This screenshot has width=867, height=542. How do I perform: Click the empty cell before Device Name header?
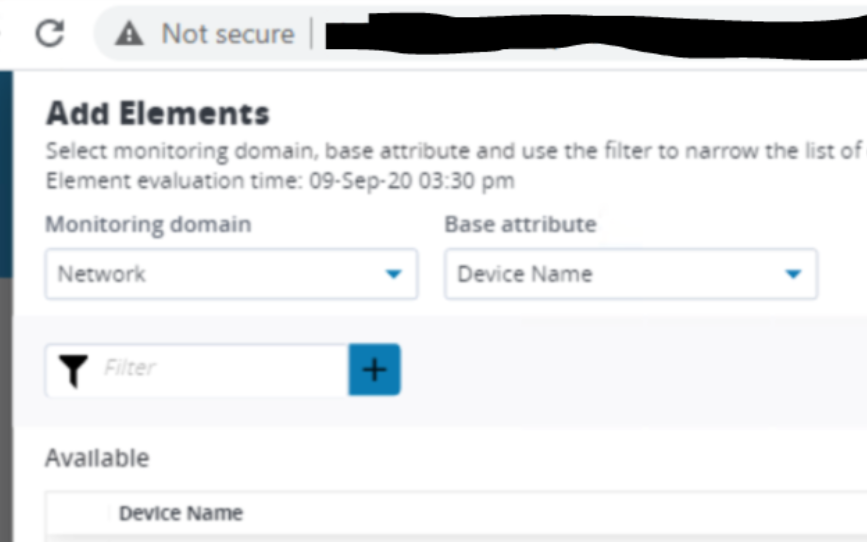[77, 513]
